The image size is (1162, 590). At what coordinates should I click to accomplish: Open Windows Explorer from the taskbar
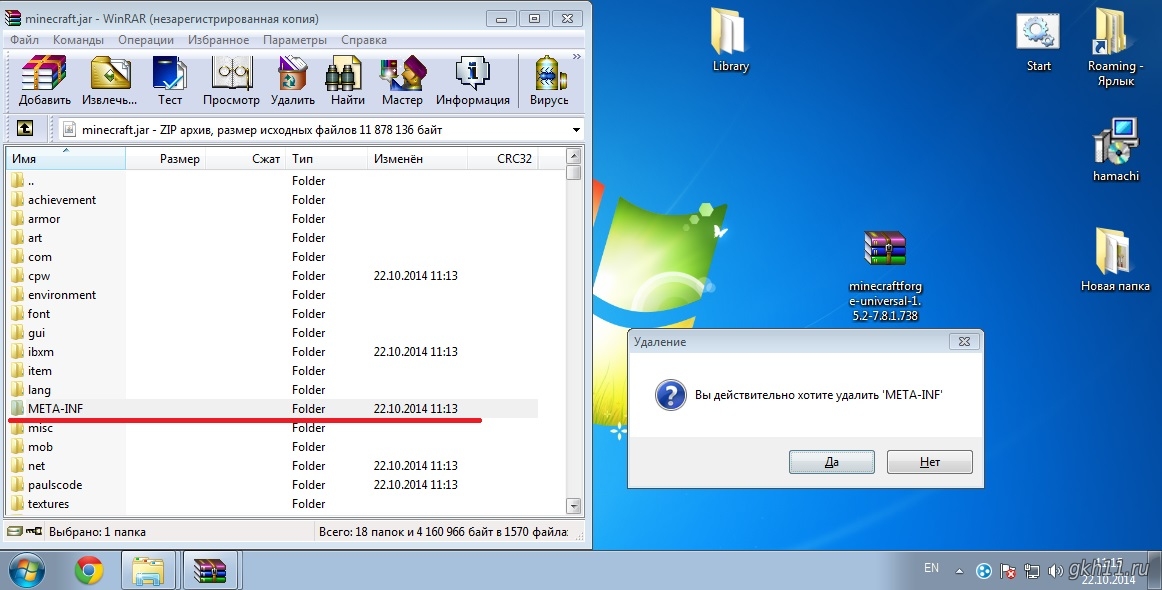[x=148, y=571]
